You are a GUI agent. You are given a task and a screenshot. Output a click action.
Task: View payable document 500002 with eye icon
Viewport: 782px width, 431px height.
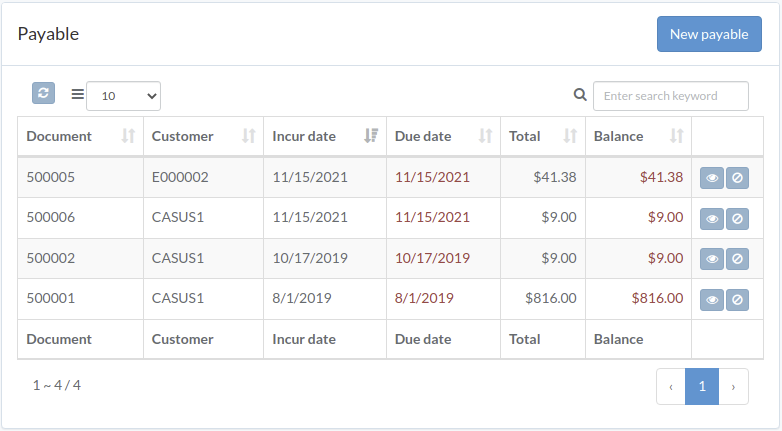[712, 259]
